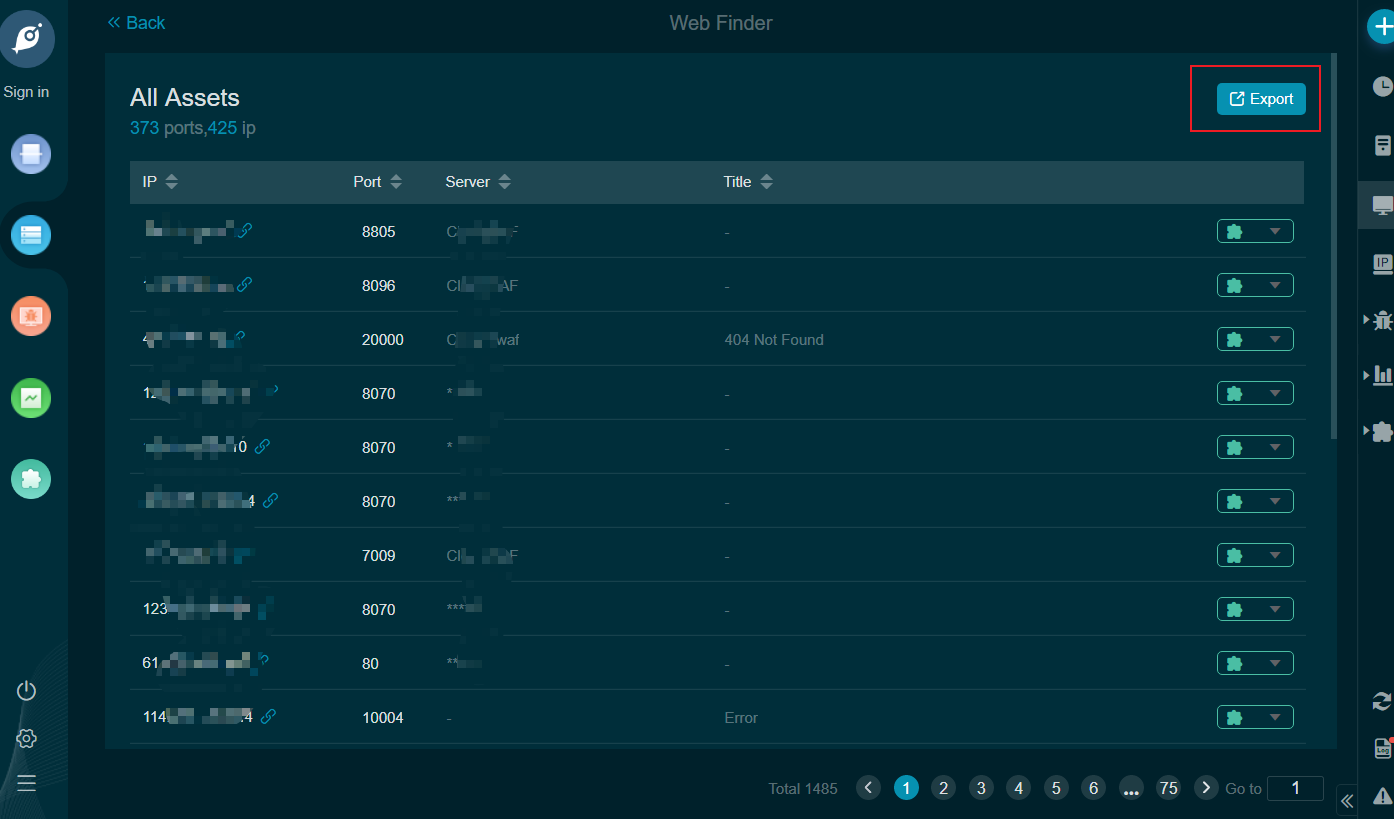The height and width of the screenshot is (819, 1394).
Task: Click the Goby logo avatar above Sign in
Action: [28, 39]
